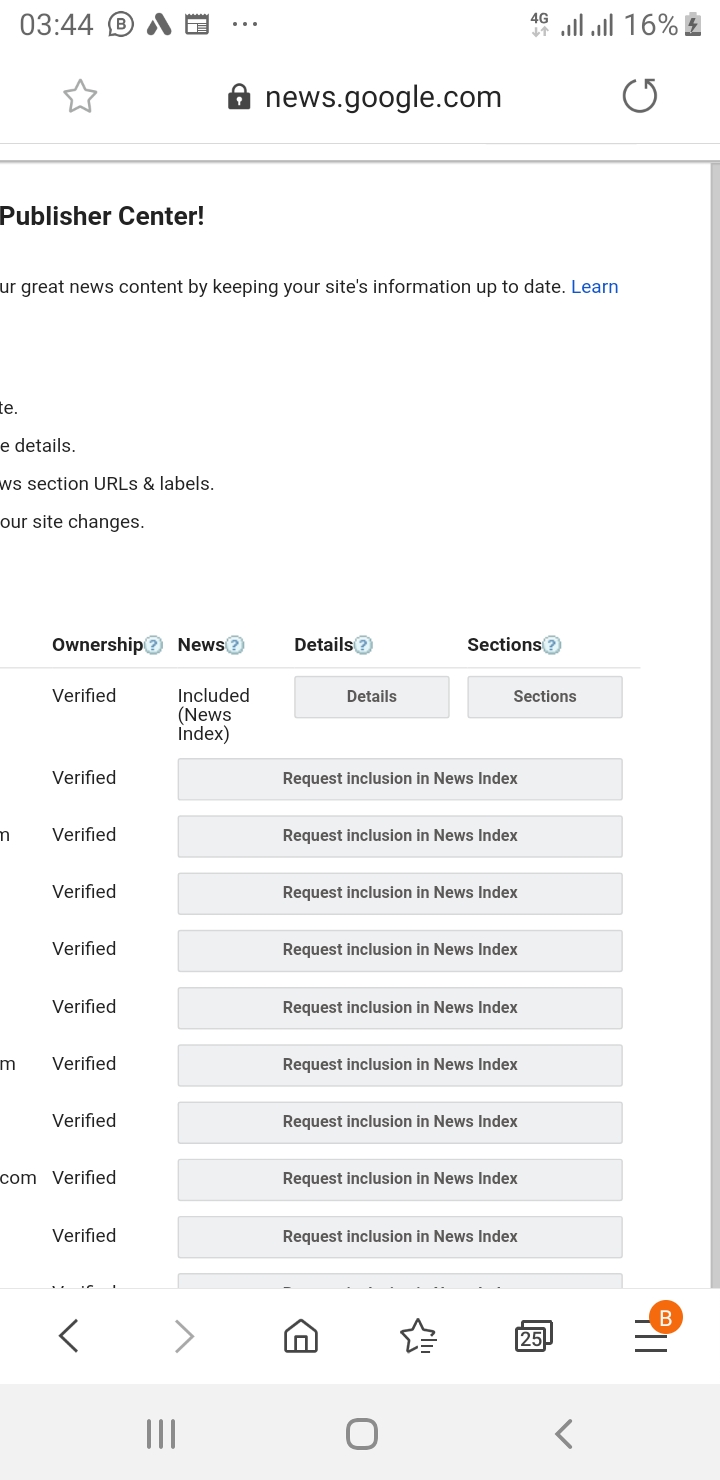Tap the three-dot overflow in status bar
The image size is (720, 1480).
[245, 25]
